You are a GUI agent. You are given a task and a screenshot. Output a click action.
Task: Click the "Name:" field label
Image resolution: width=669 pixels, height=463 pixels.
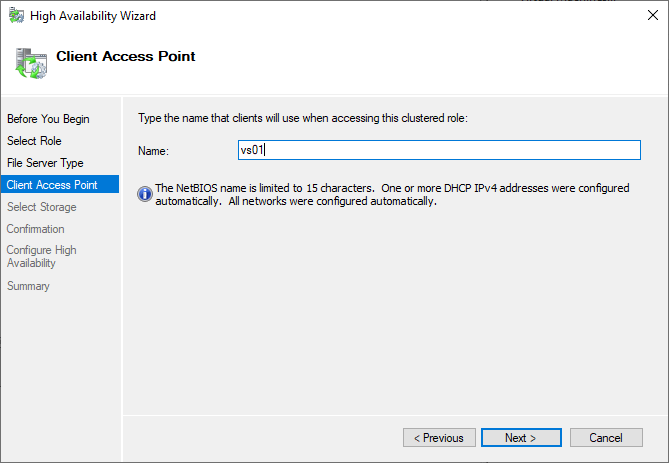(153, 151)
